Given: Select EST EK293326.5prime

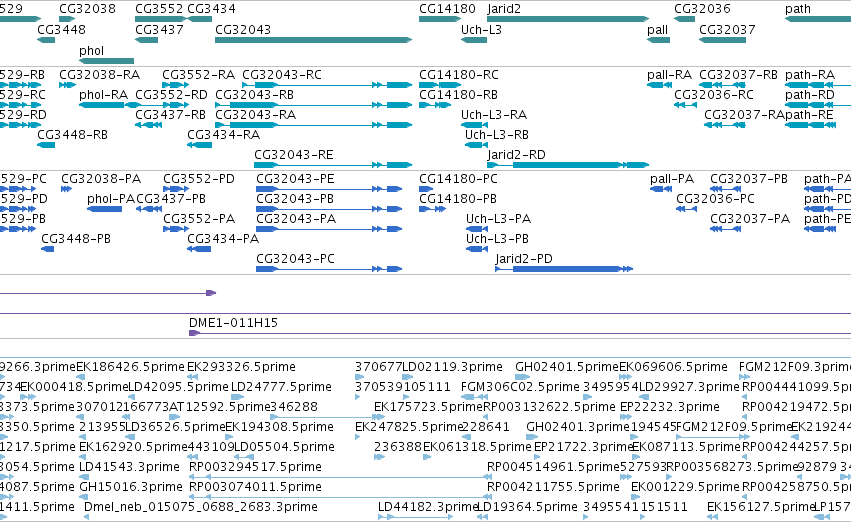Looking at the screenshot, I should [x=242, y=367].
